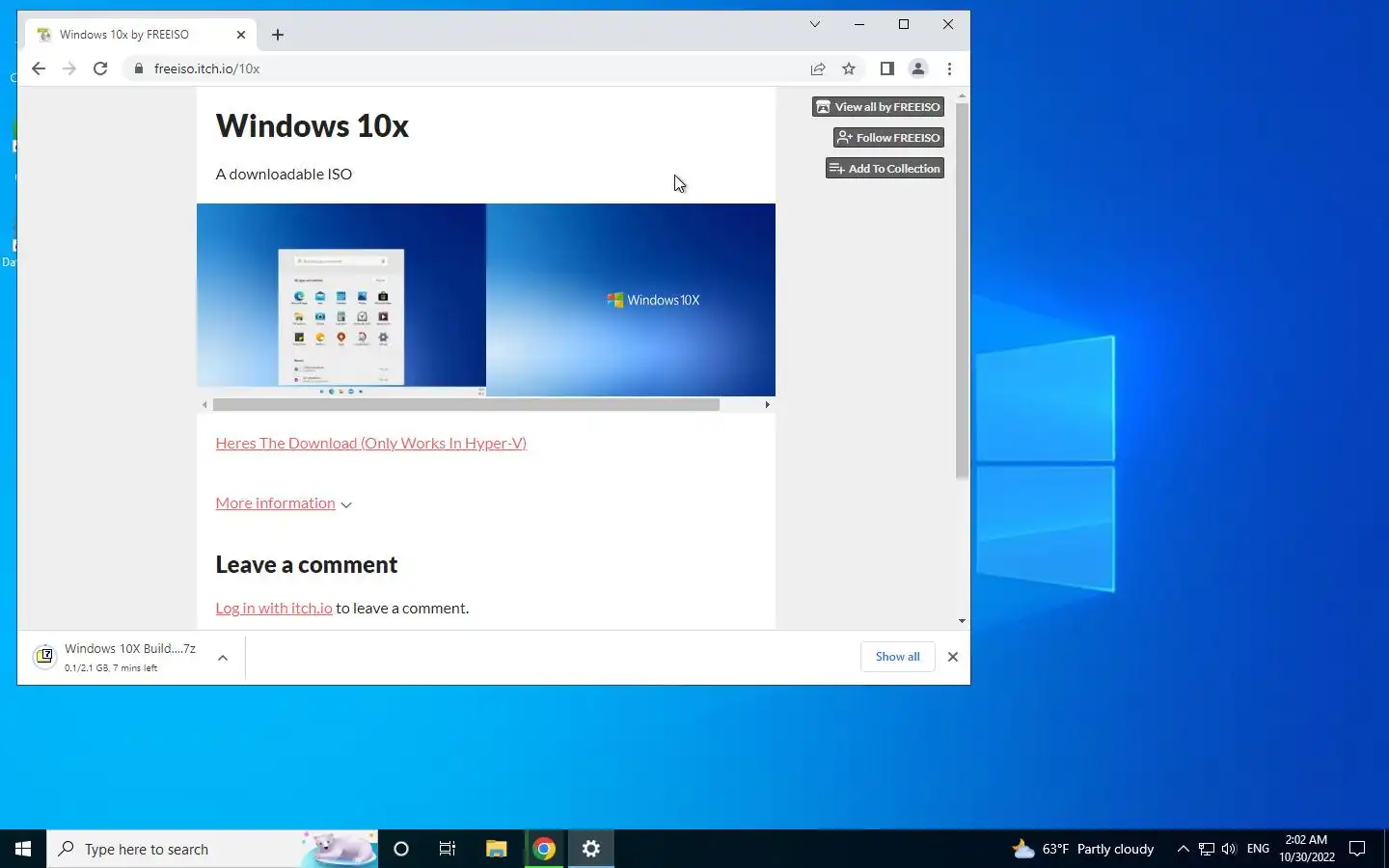Go back using the browser back arrow
This screenshot has width=1389, height=868.
tap(39, 68)
